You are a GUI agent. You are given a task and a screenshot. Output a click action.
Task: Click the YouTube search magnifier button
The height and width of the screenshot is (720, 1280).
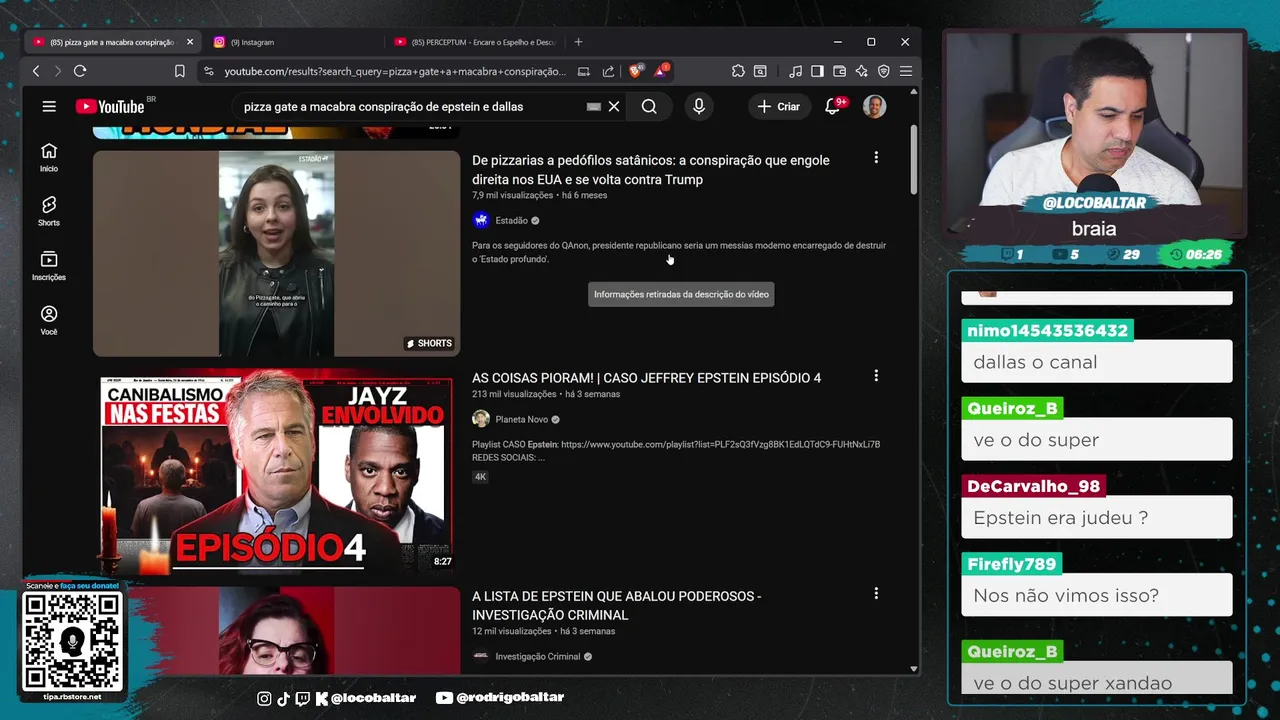[x=649, y=106]
